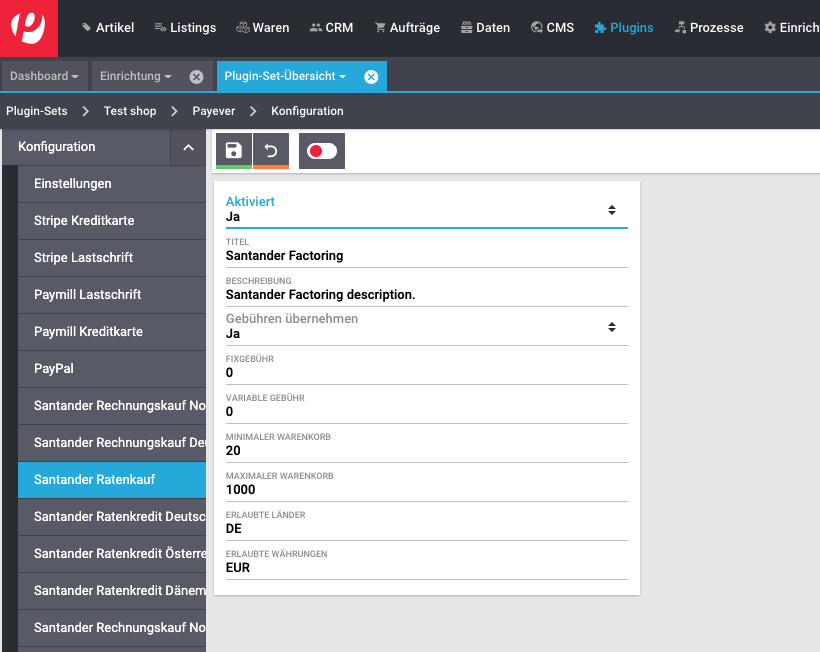820x652 pixels.
Task: Open Paymill Kreditkarte configuration
Action: tap(112, 332)
